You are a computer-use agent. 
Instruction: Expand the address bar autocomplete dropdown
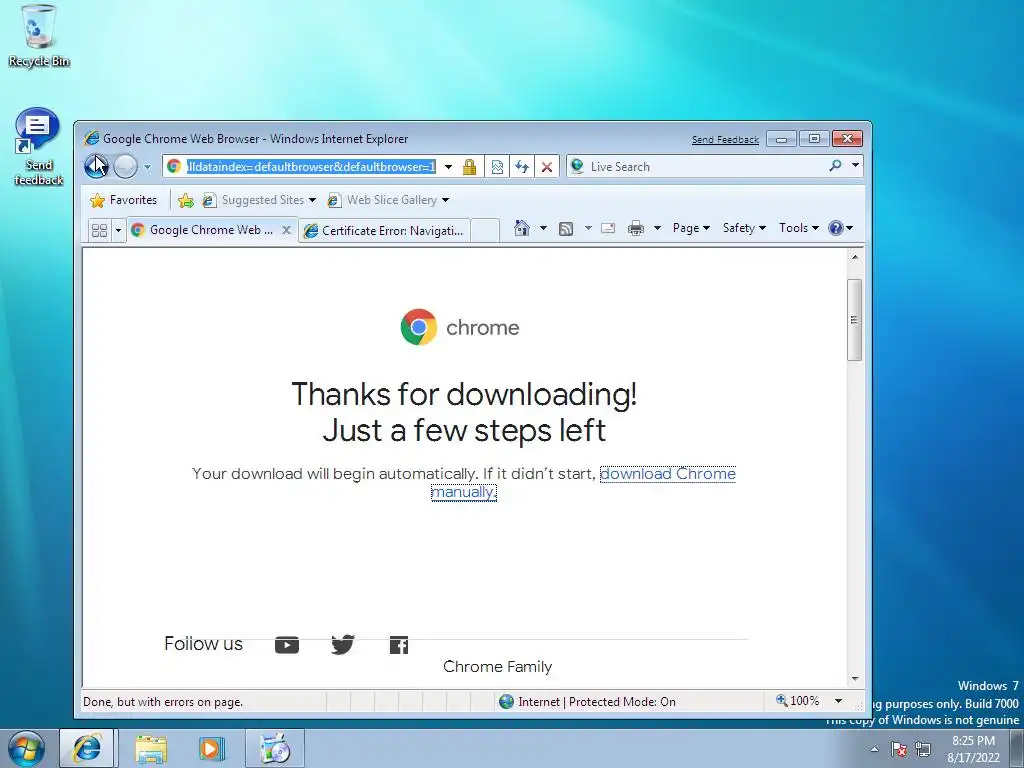448,167
